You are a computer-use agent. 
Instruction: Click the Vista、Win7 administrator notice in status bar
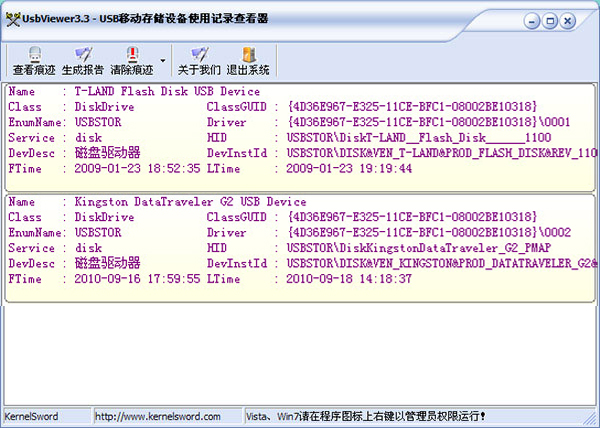[x=365, y=416]
